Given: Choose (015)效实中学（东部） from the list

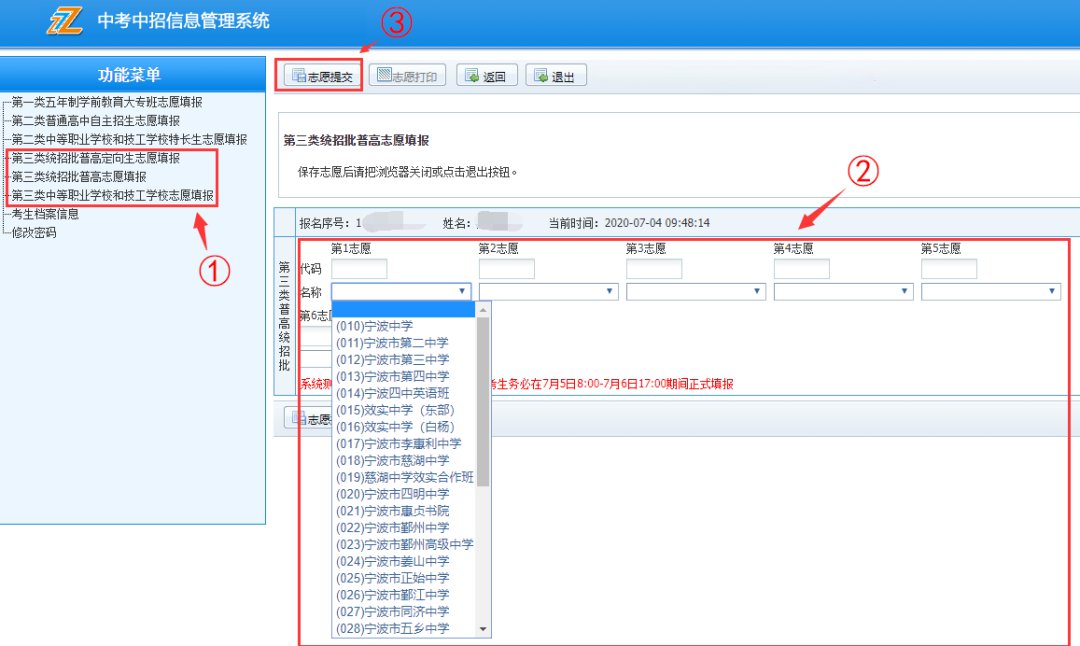Looking at the screenshot, I should [x=394, y=410].
